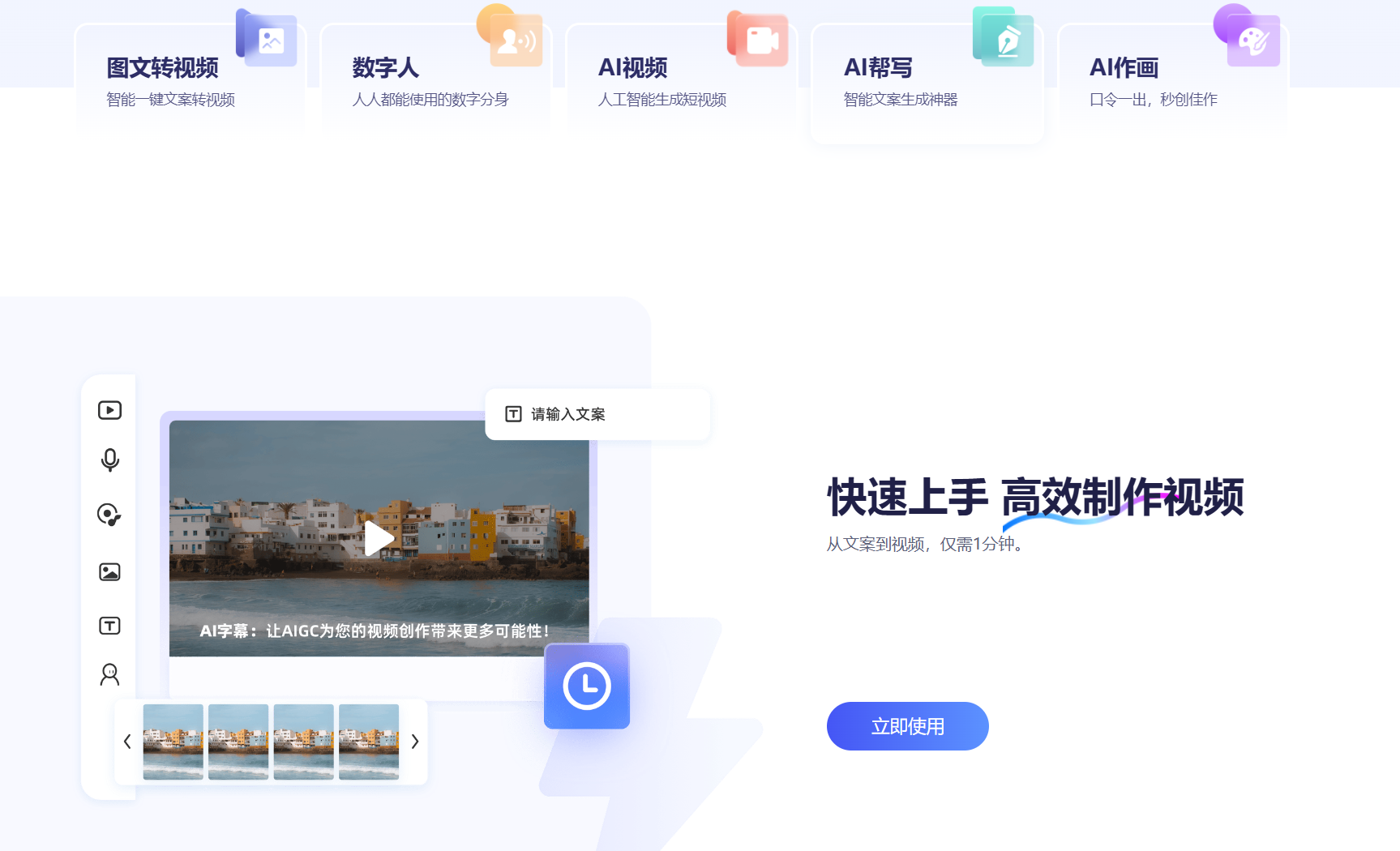Open the AI帮写 feature card
1400x851 pixels.
tap(927, 83)
